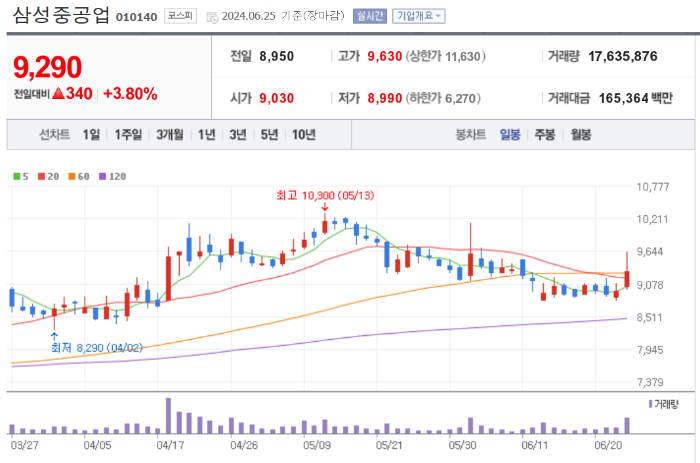Click the current price 9,290
Viewport: 700px width, 463px height.
point(48,67)
